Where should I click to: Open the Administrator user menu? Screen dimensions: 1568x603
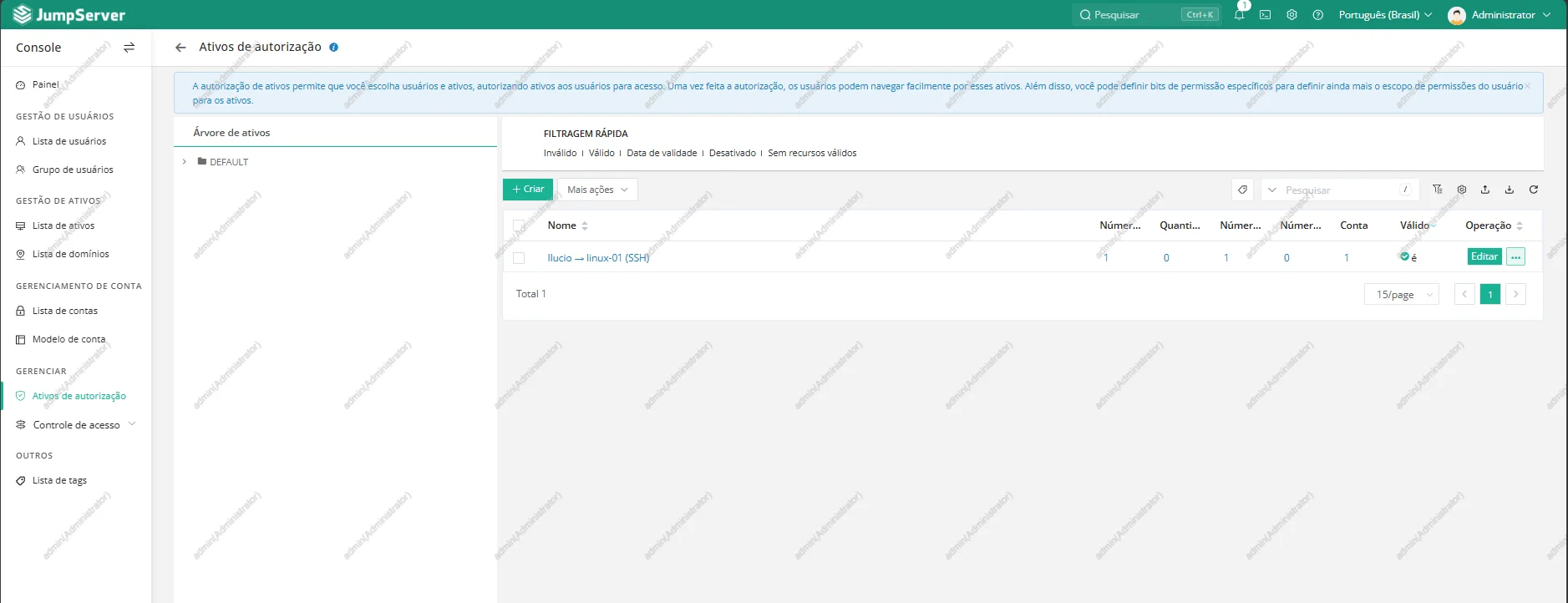pyautogui.click(x=1499, y=15)
